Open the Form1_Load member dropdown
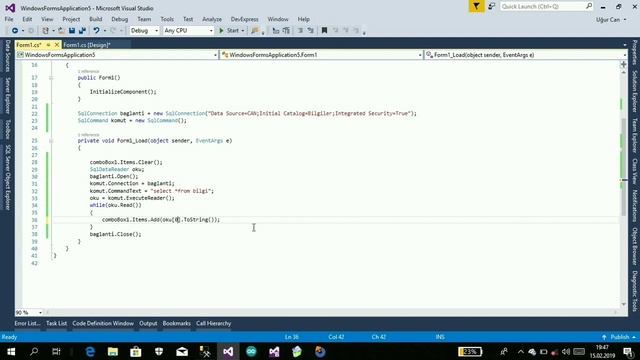Viewport: 640px width, 360px height. pos(526,55)
